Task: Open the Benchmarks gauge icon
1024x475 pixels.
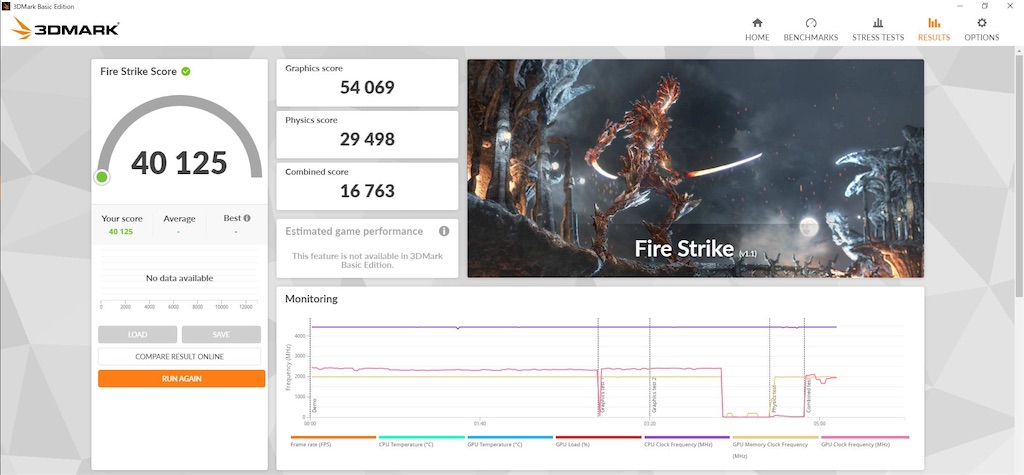Action: (810, 23)
